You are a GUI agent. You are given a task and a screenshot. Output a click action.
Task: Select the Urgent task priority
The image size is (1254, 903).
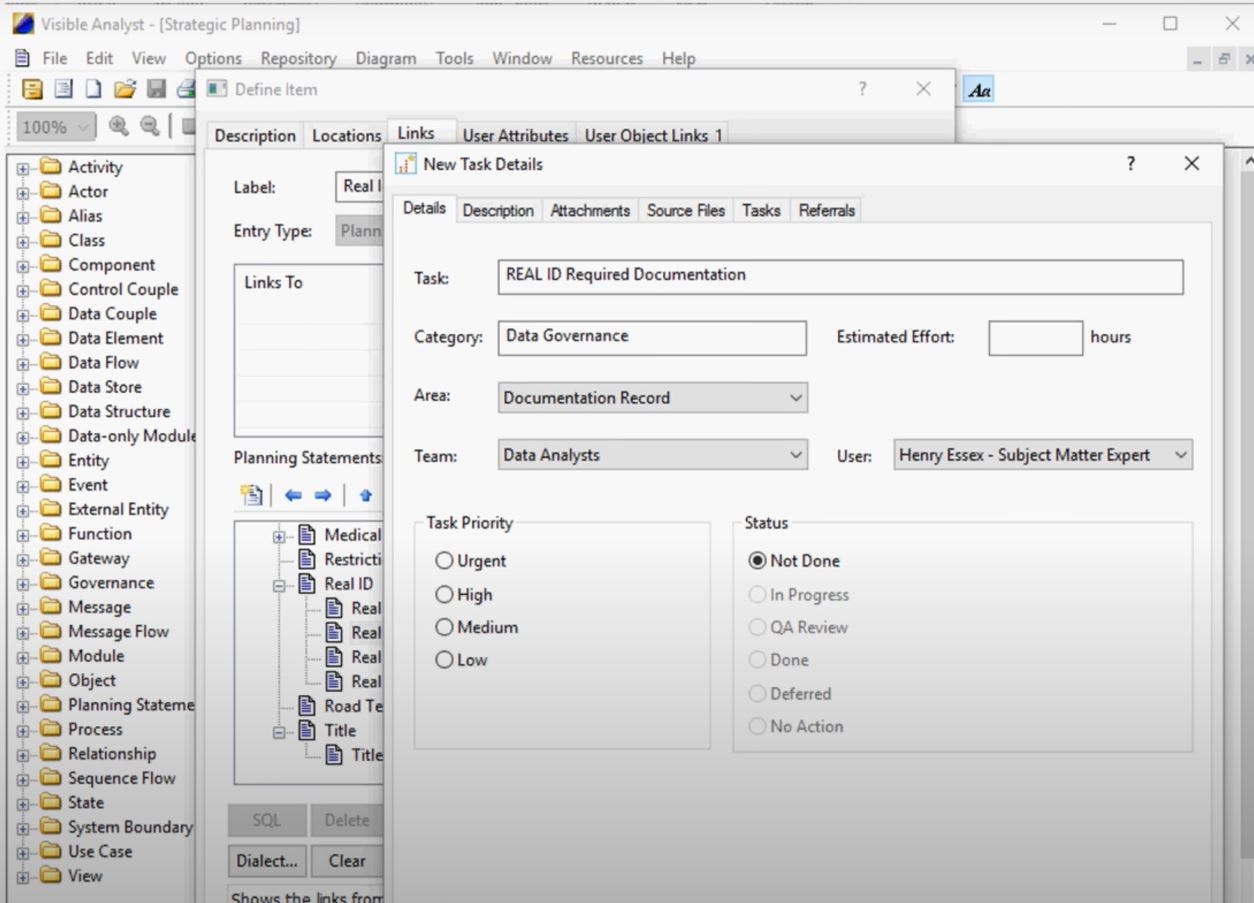445,562
